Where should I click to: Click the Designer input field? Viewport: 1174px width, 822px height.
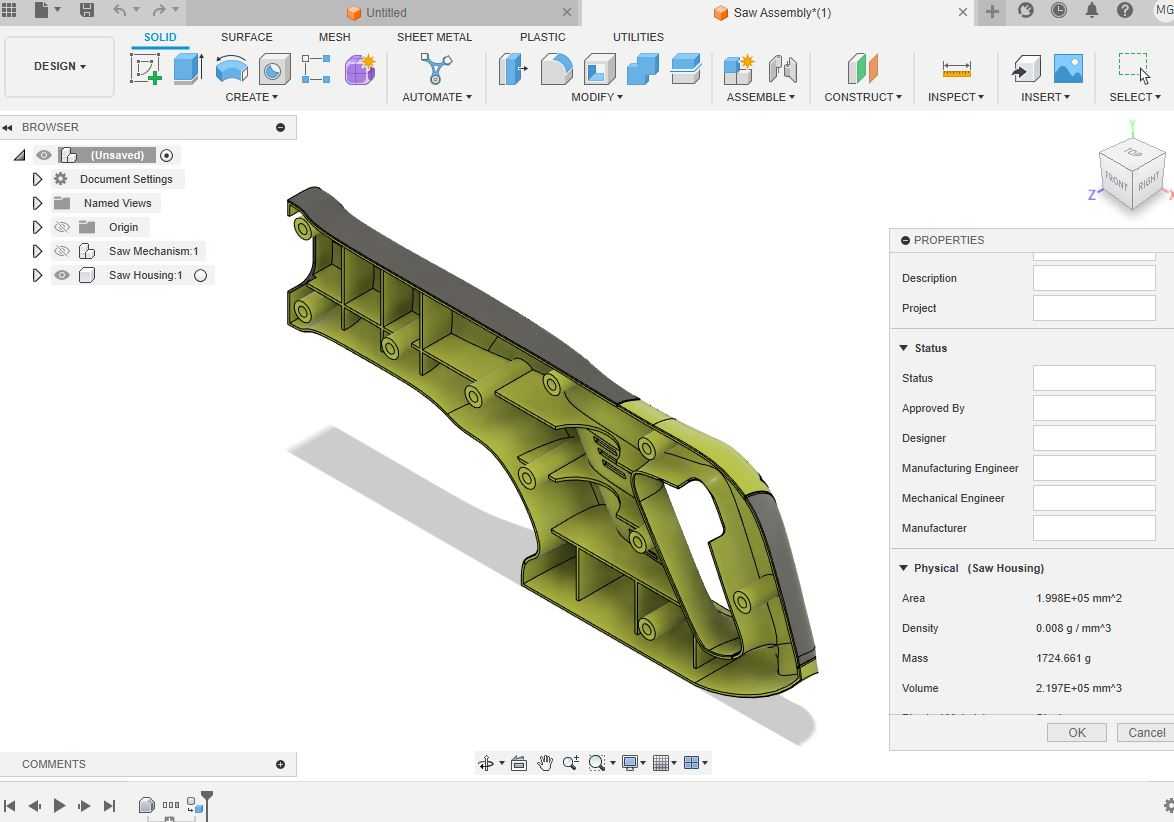pos(1094,438)
